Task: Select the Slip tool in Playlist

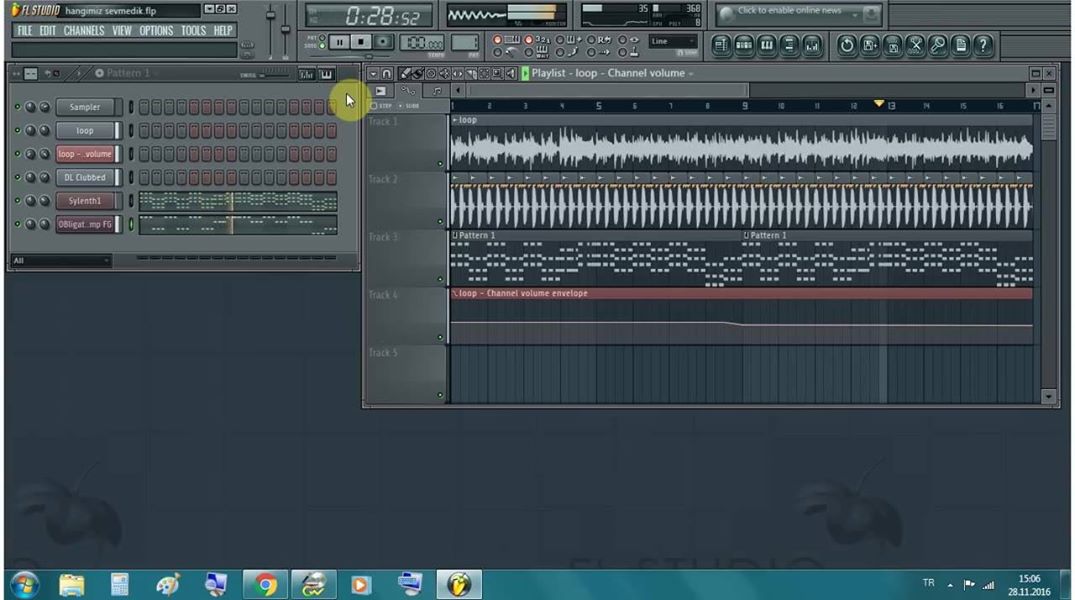Action: 458,73
